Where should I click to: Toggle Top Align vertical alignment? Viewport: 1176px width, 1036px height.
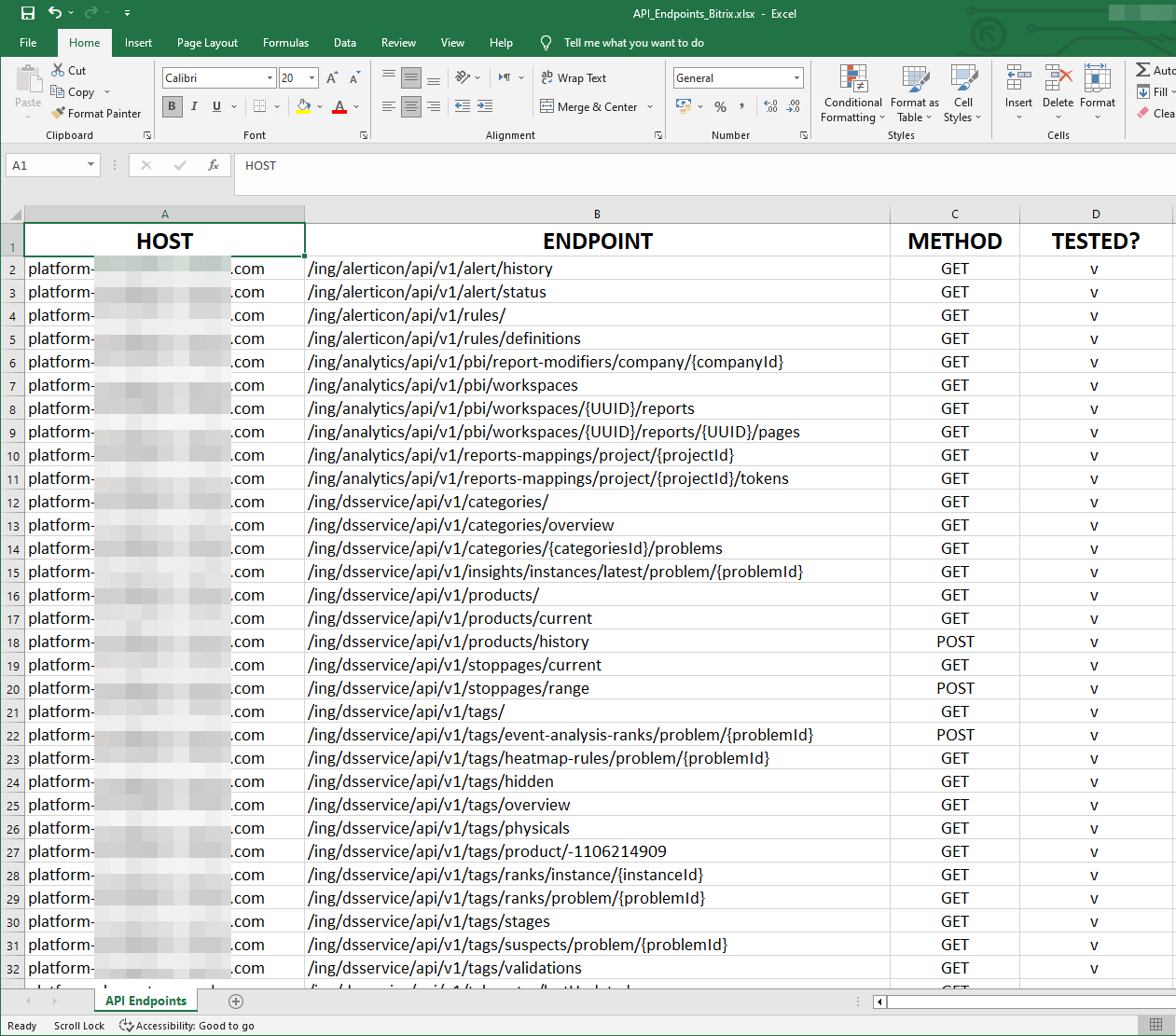[389, 77]
